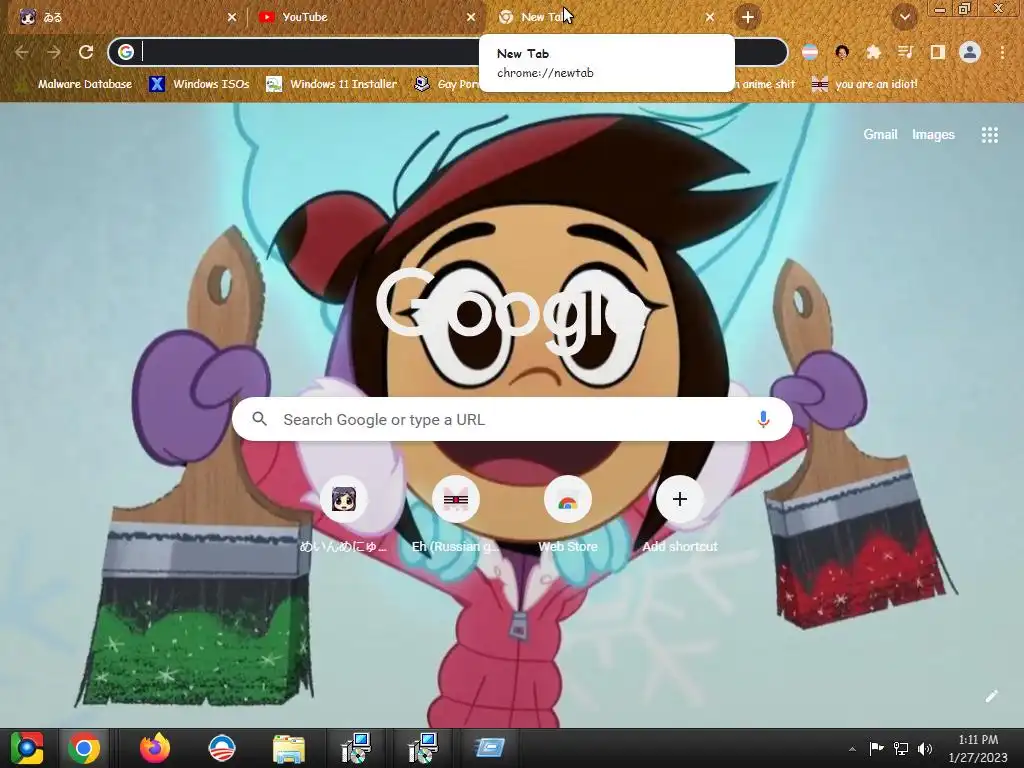Image resolution: width=1024 pixels, height=768 pixels.
Task: Open the Google apps grid
Action: coord(989,135)
